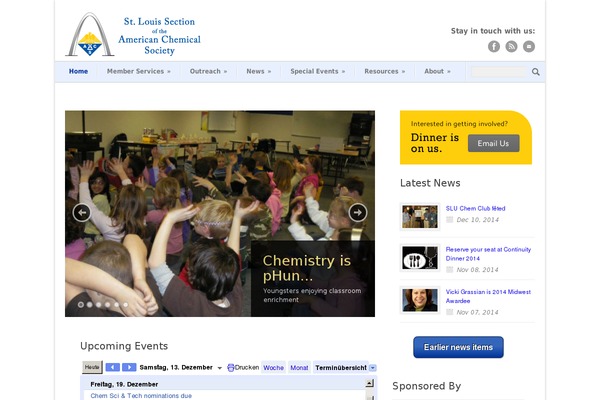The image size is (600, 400).
Task: Advance slideshow with right arrow
Action: click(358, 212)
